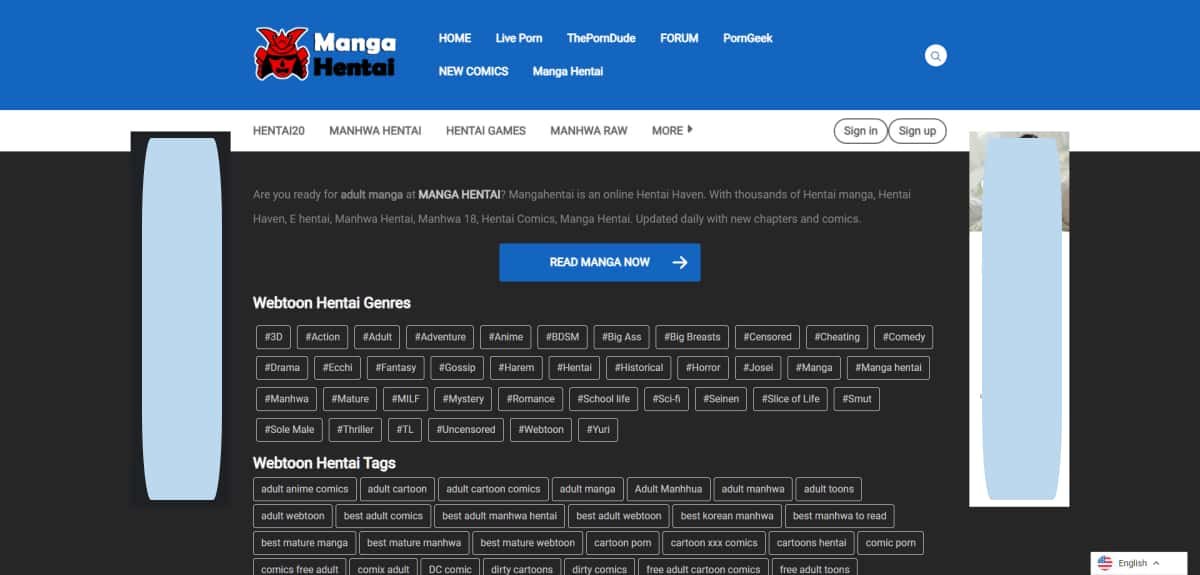This screenshot has width=1200, height=575.
Task: Click the best manhwa to read tag
Action: (840, 516)
